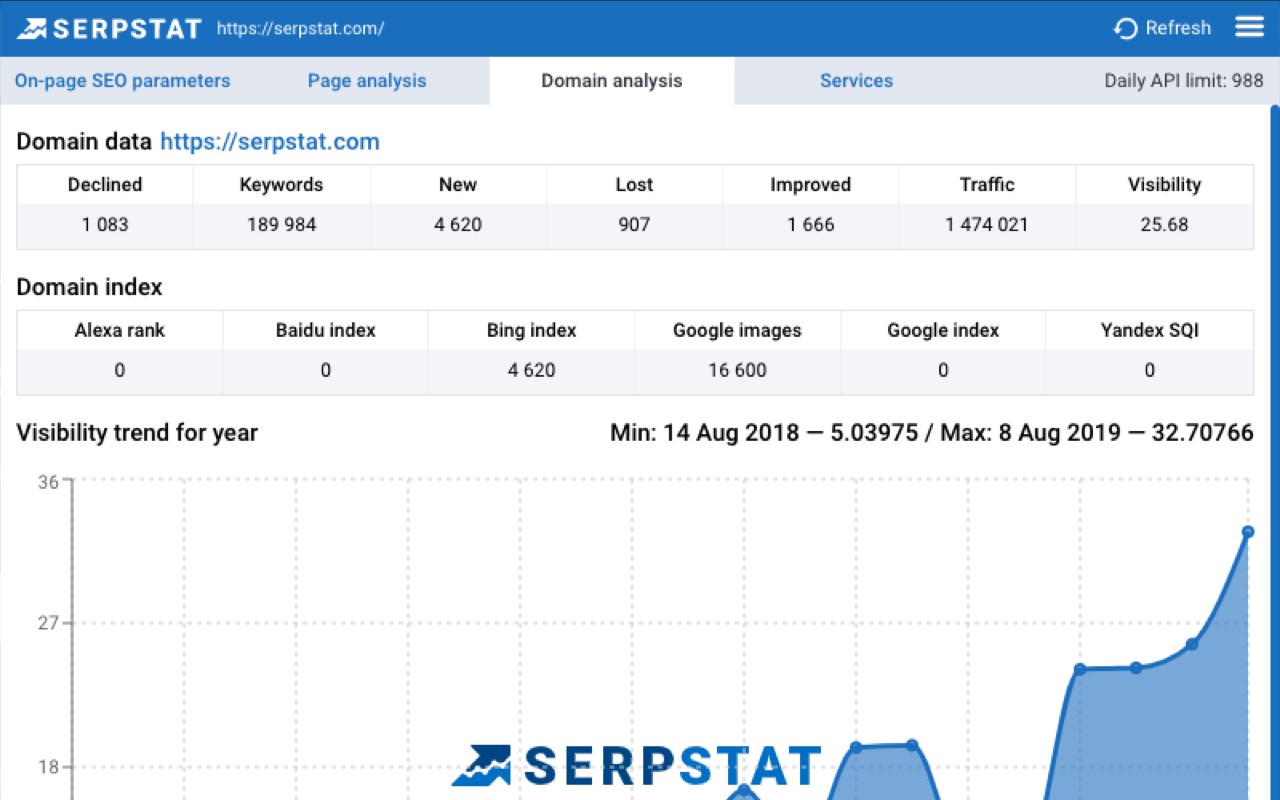This screenshot has height=800, width=1280.
Task: Open the https://serpstat.com domain data link
Action: click(270, 142)
